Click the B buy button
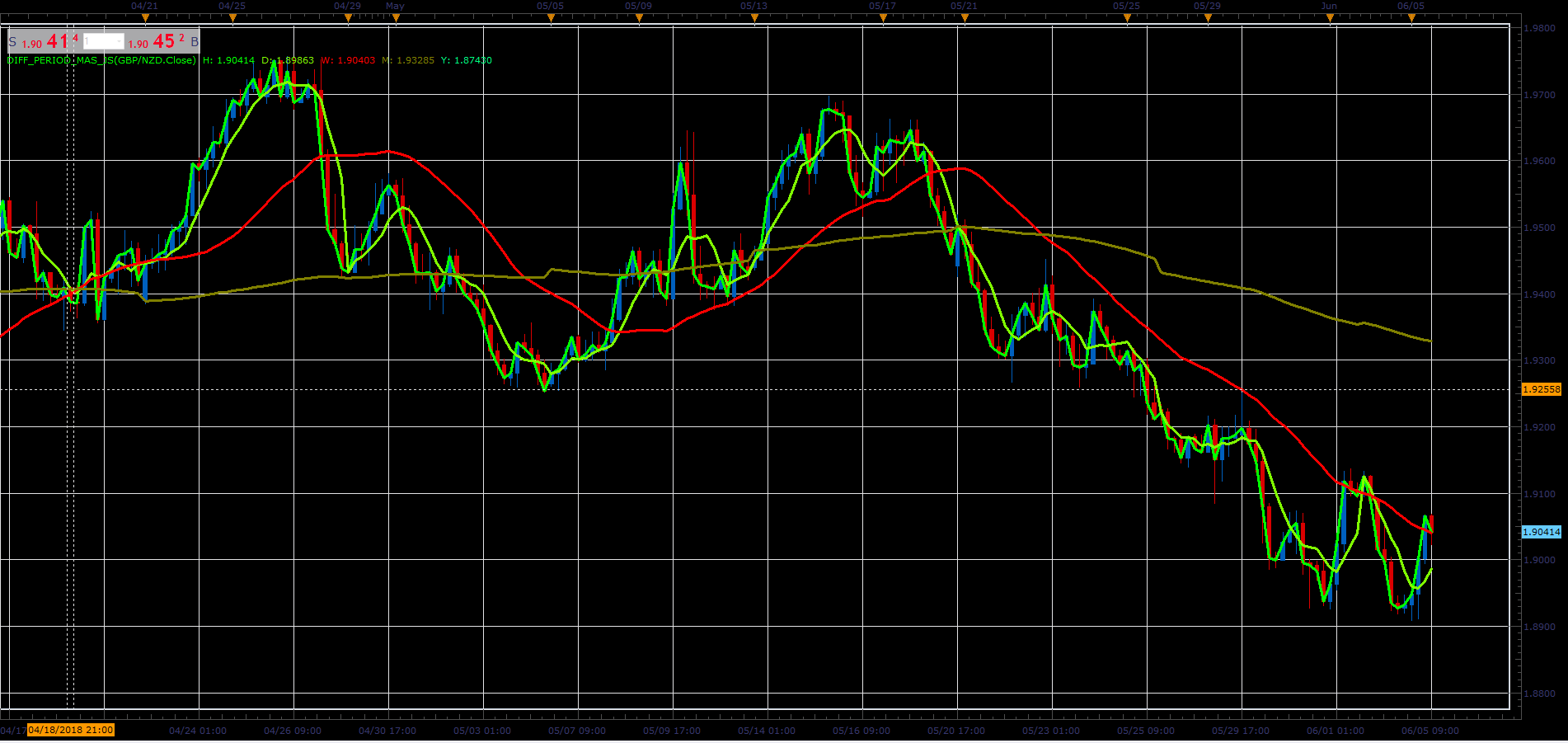The image size is (1568, 743). [195, 41]
